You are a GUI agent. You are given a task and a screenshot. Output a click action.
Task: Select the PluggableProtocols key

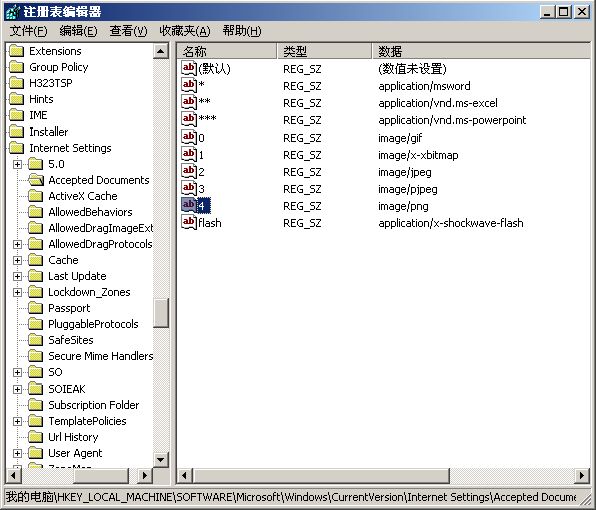(x=93, y=324)
